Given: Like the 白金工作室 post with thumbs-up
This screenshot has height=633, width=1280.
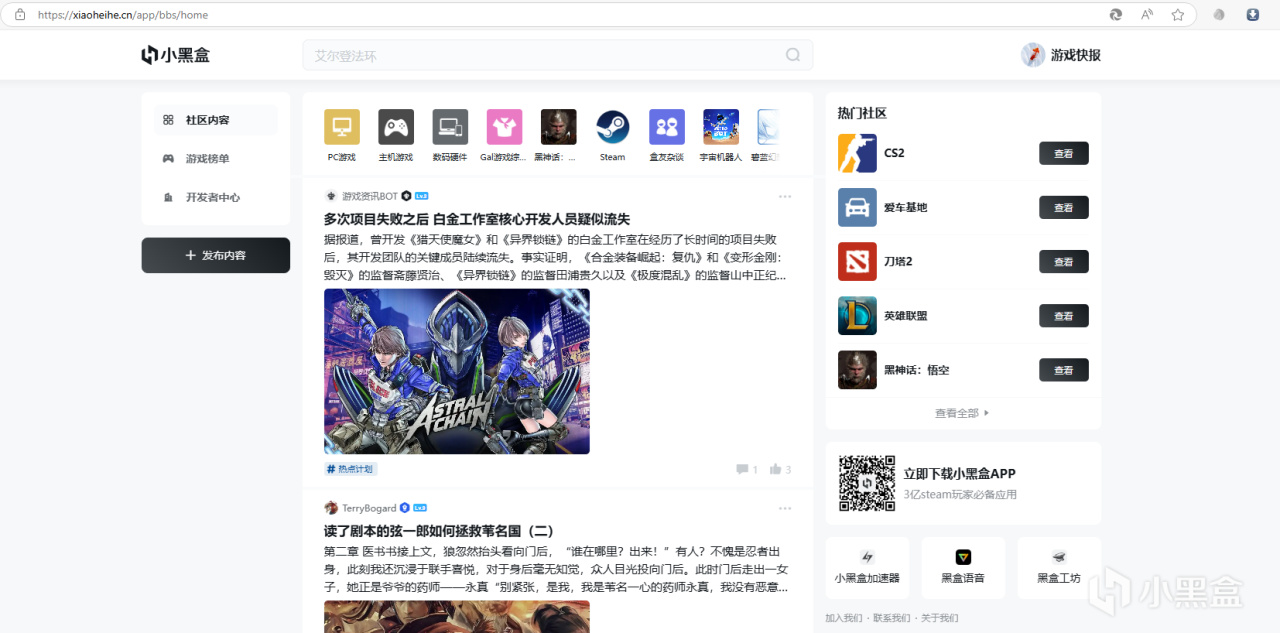Looking at the screenshot, I should point(775,469).
